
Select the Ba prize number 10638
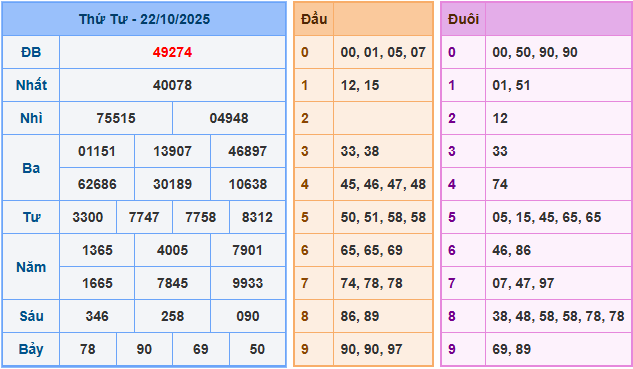click(x=247, y=184)
